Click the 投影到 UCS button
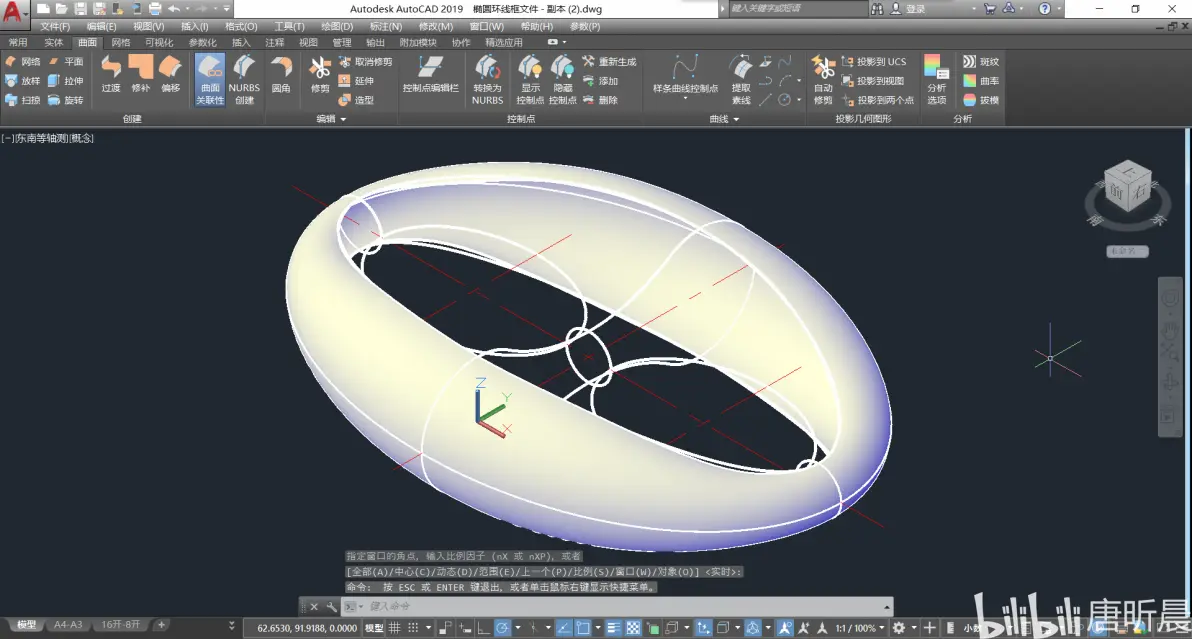 click(x=873, y=62)
